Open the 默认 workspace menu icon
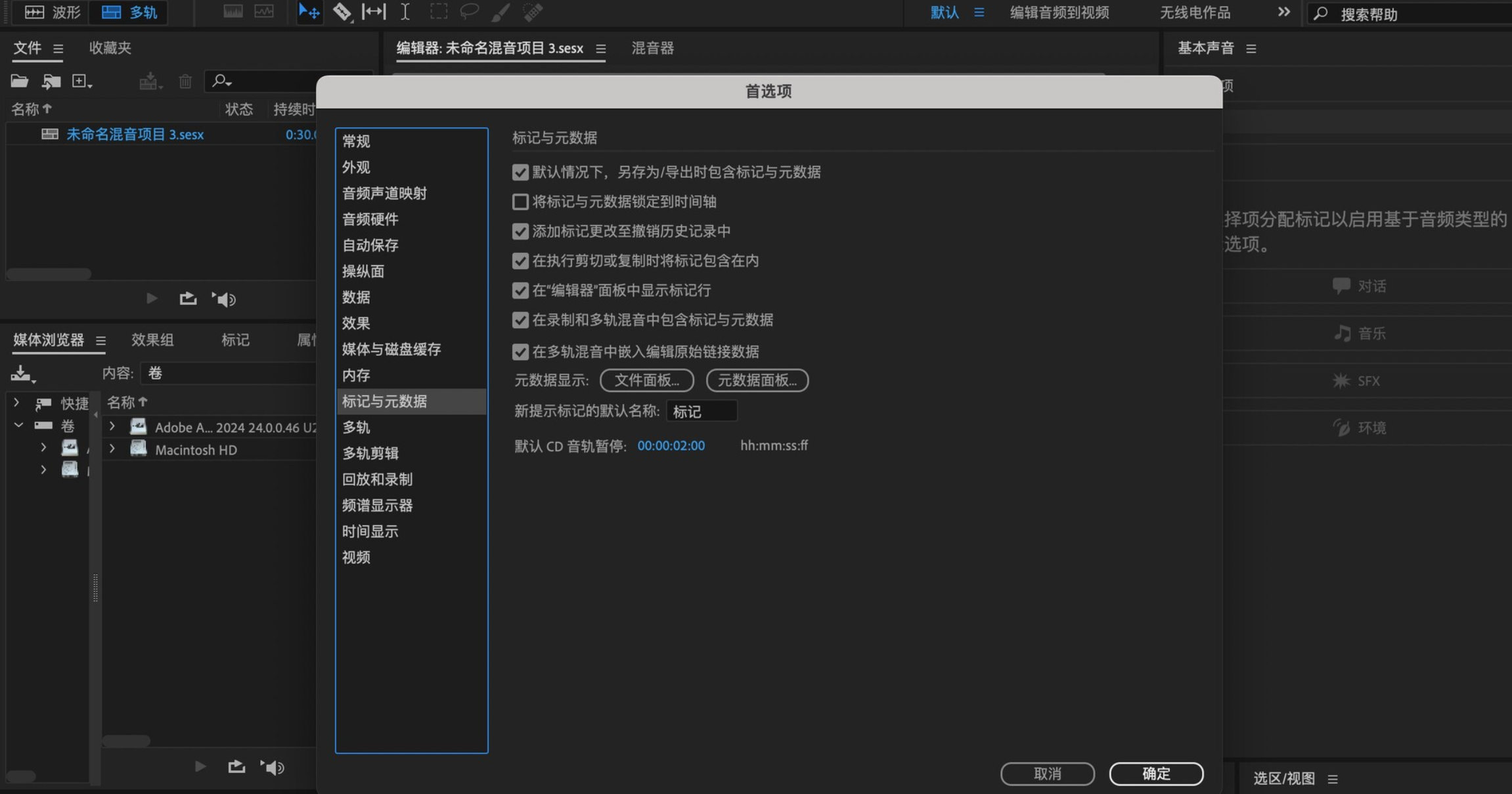The width and height of the screenshot is (1512, 794). [979, 12]
